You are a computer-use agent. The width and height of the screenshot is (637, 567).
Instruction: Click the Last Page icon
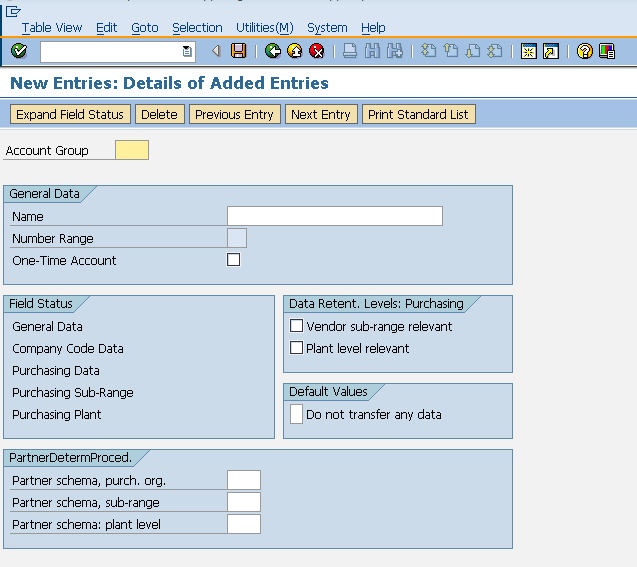494,51
